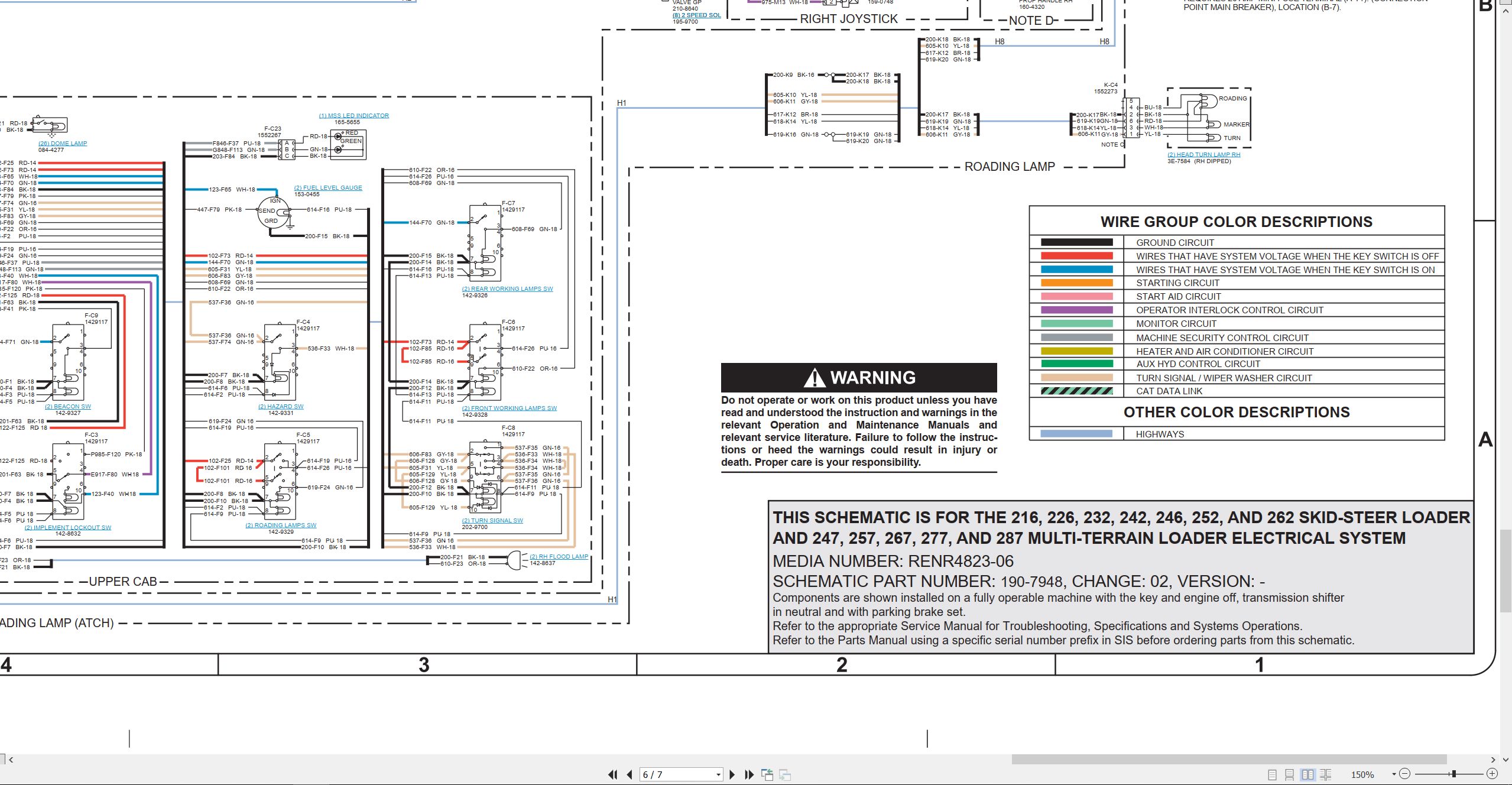Open the RH FLOOD LAMP link
The image size is (1512, 785).
click(x=559, y=557)
